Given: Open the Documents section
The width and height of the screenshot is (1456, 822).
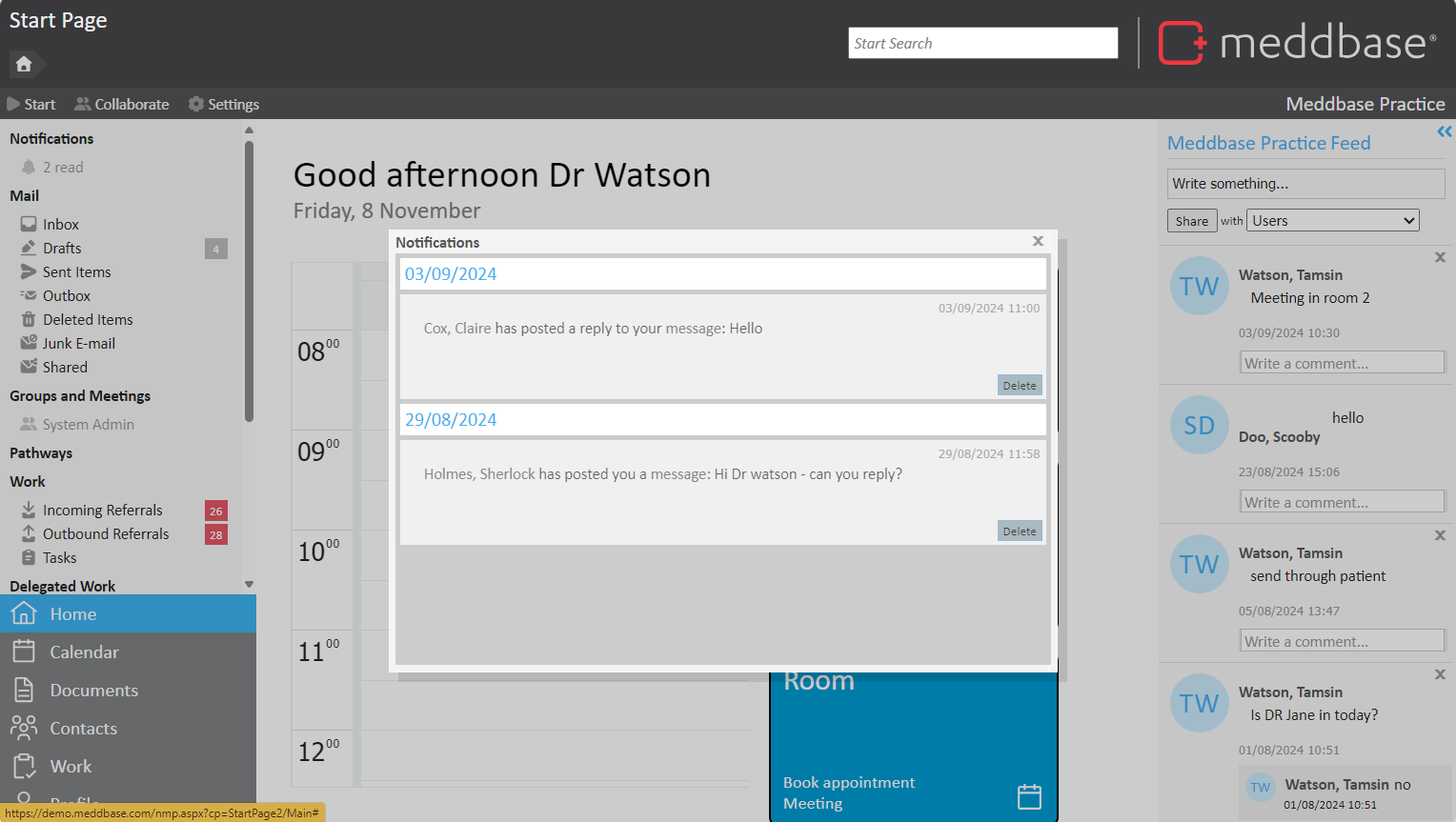Looking at the screenshot, I should click(93, 691).
